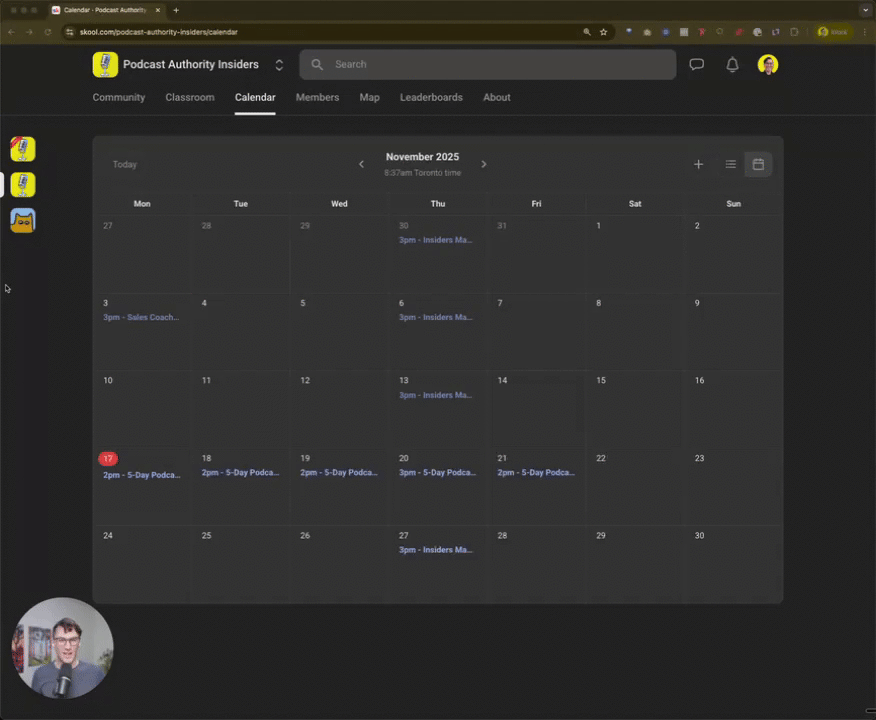This screenshot has height=720, width=876.
Task: Add a new calendar event
Action: (x=698, y=164)
